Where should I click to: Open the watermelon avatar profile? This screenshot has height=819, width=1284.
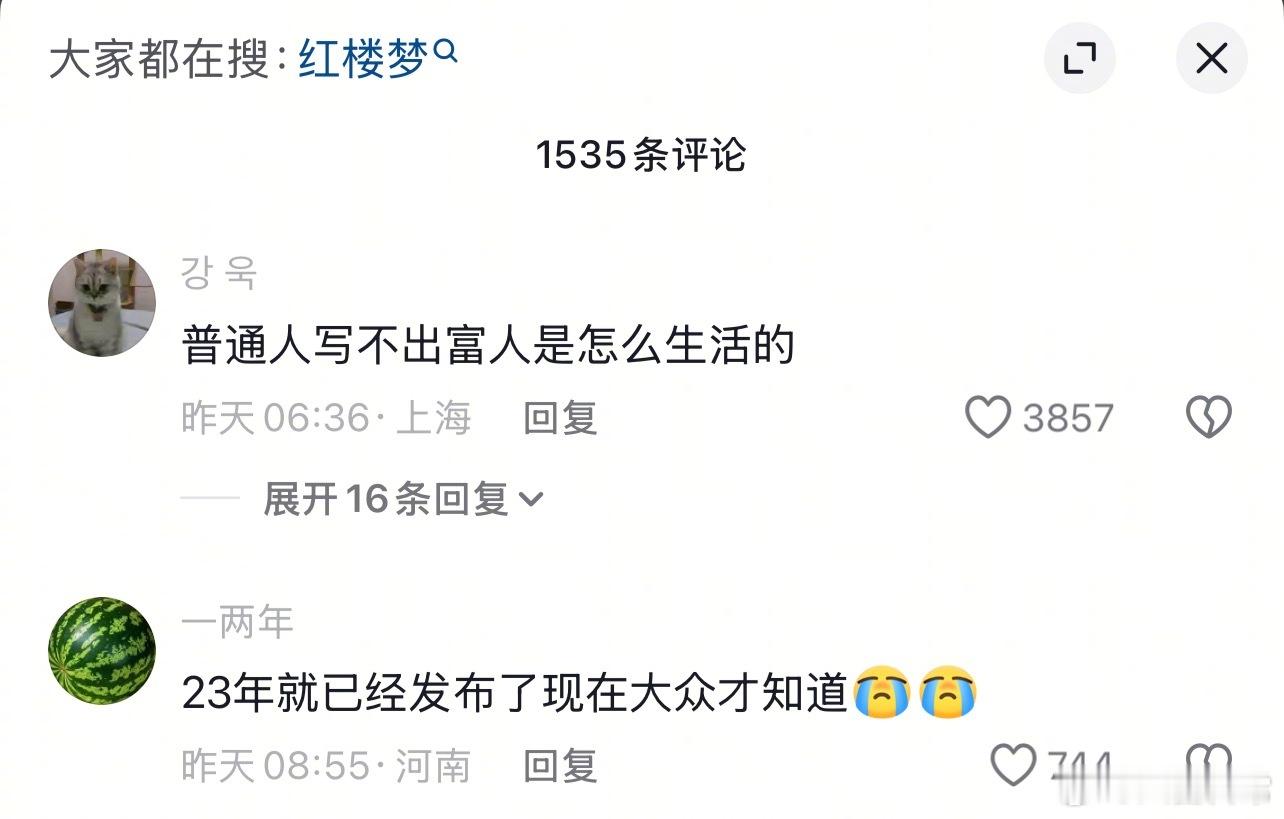(x=102, y=651)
